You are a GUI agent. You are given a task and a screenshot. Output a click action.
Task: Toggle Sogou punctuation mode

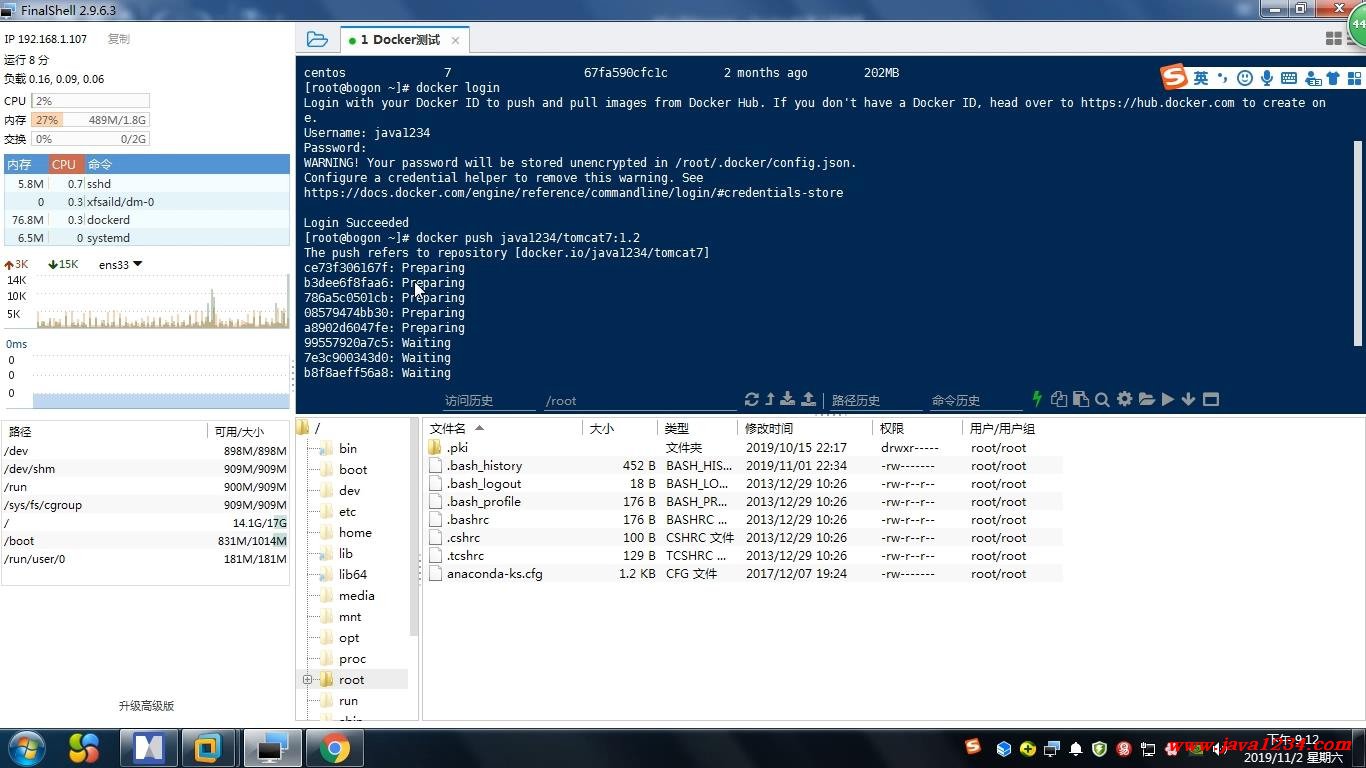1222,78
